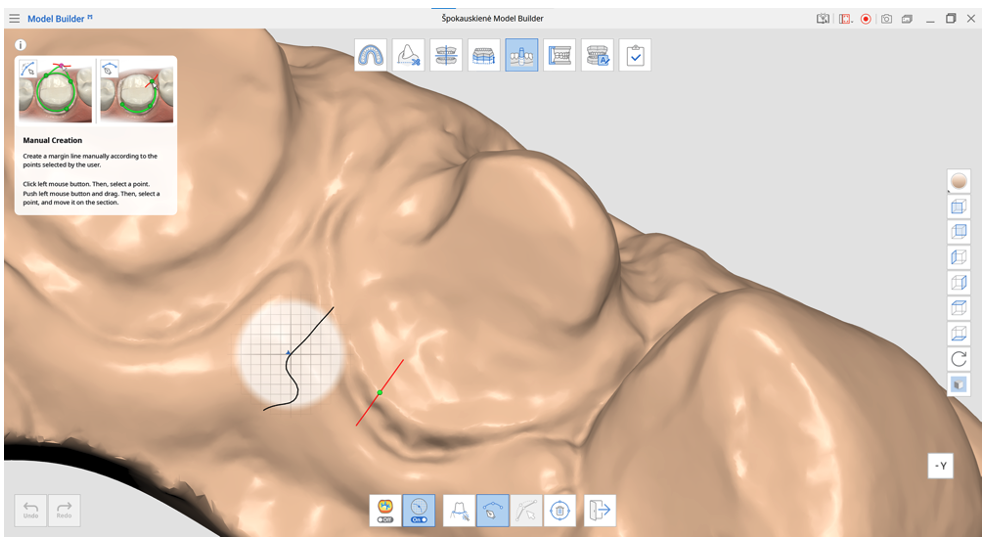Open the model base height step
Viewport: 987px width, 541px height.
tap(483, 55)
